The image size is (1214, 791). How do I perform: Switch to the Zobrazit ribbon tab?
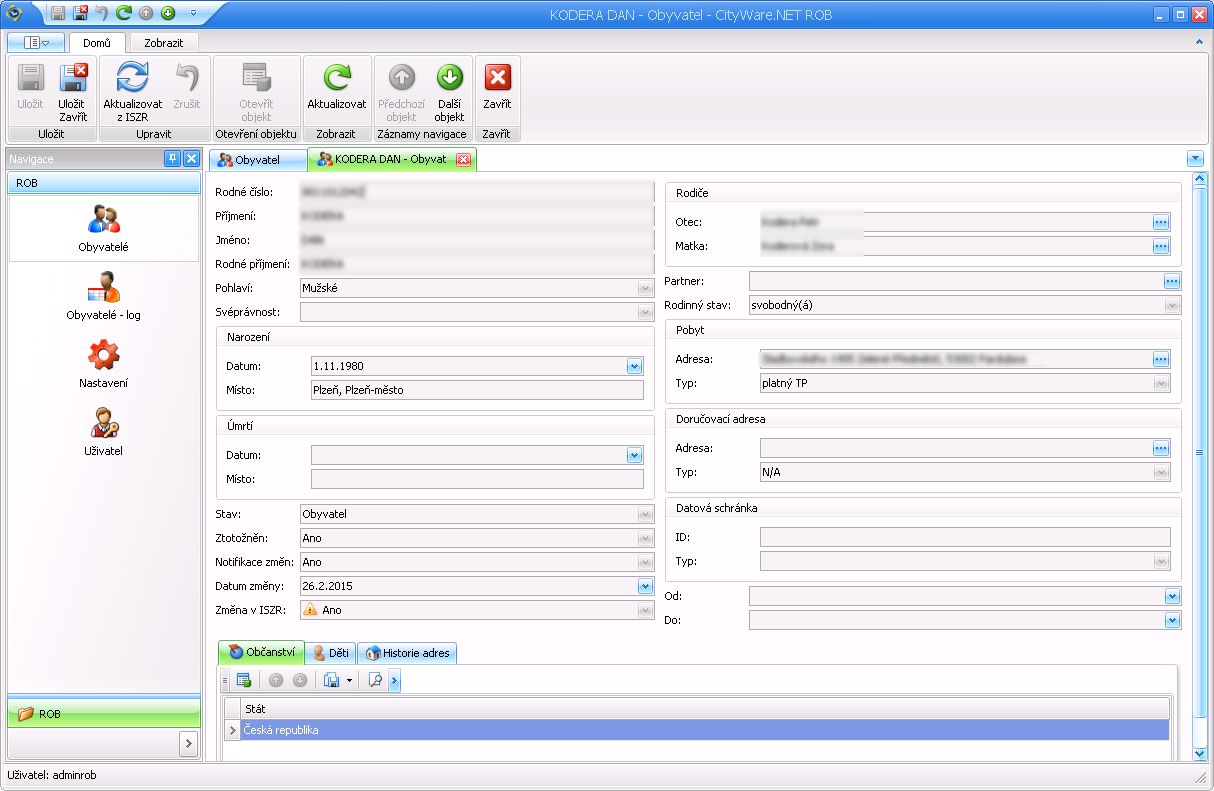click(x=164, y=43)
